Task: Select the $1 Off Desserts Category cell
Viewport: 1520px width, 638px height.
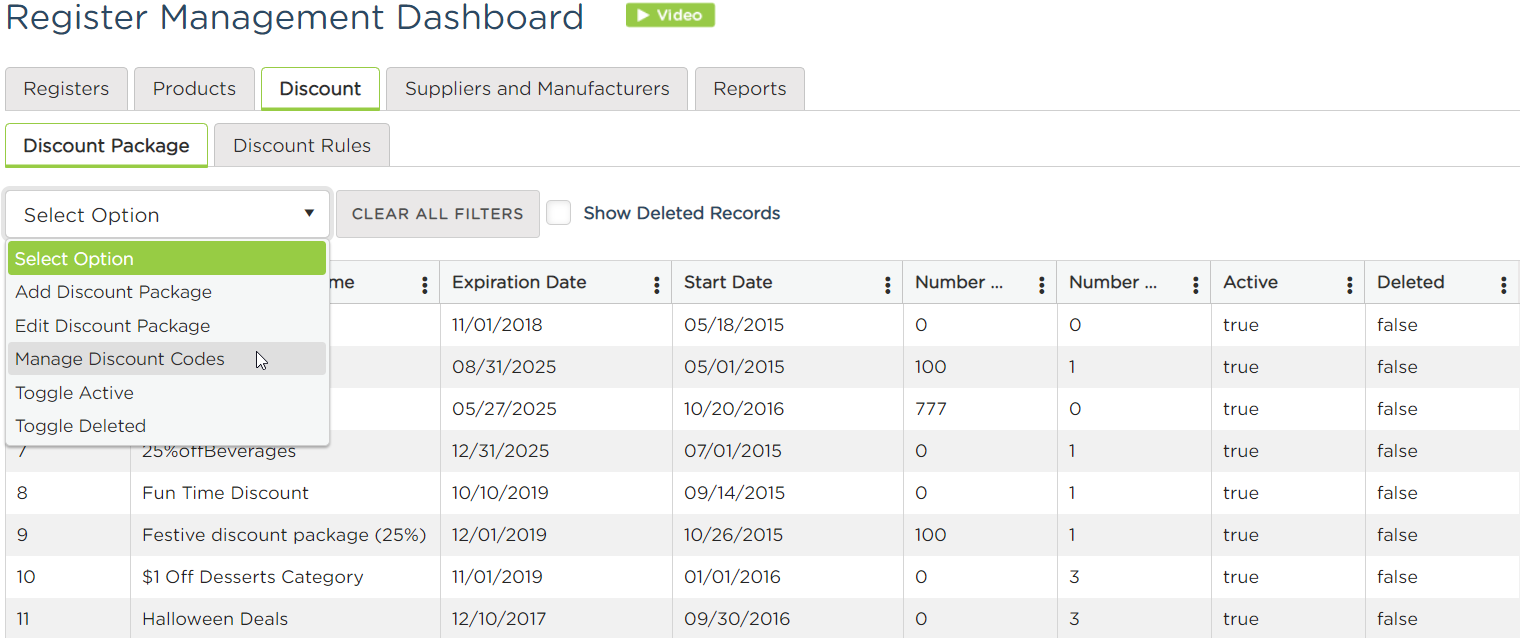Action: (x=285, y=577)
